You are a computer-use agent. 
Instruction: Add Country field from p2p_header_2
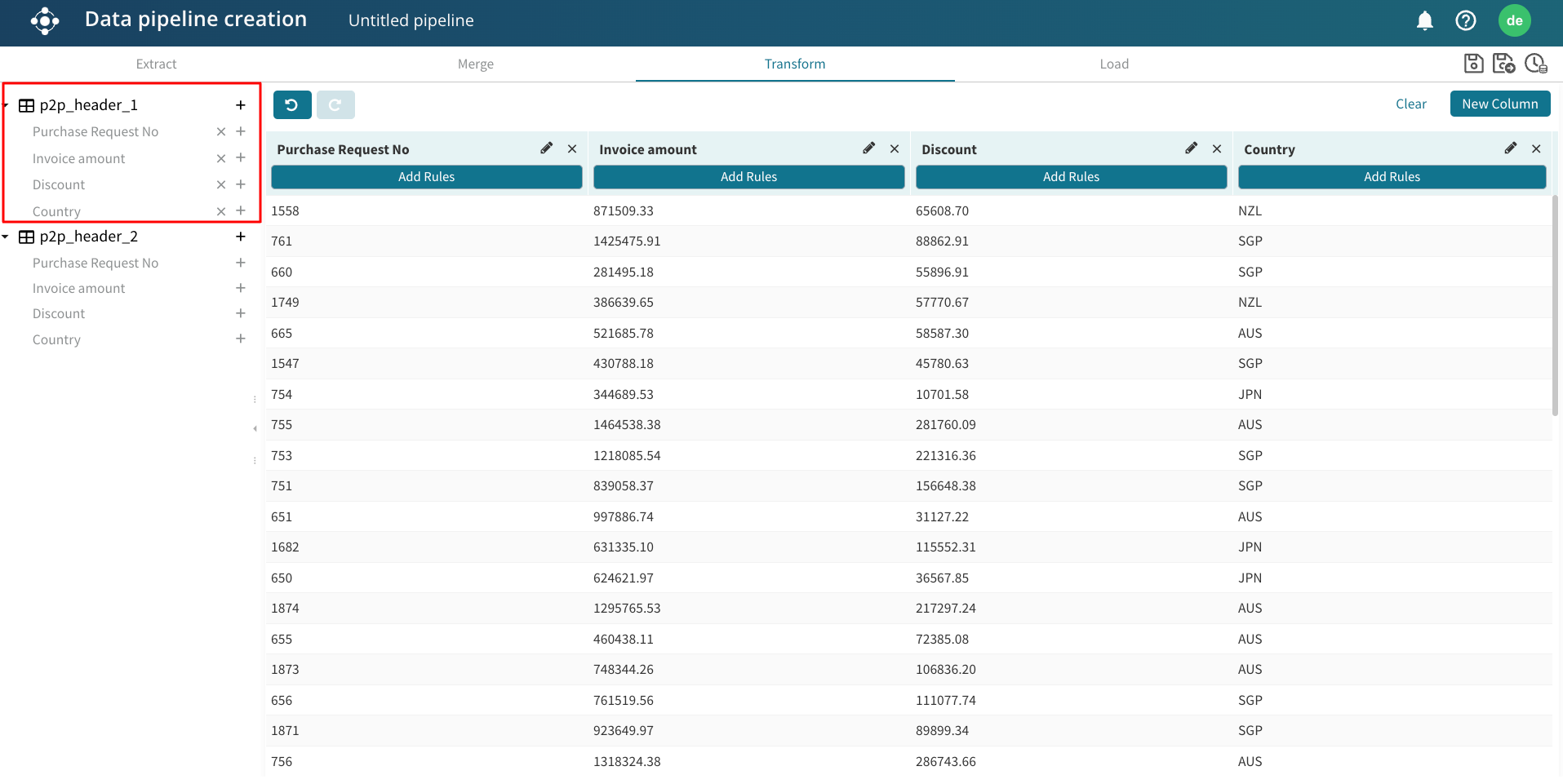pyautogui.click(x=241, y=339)
